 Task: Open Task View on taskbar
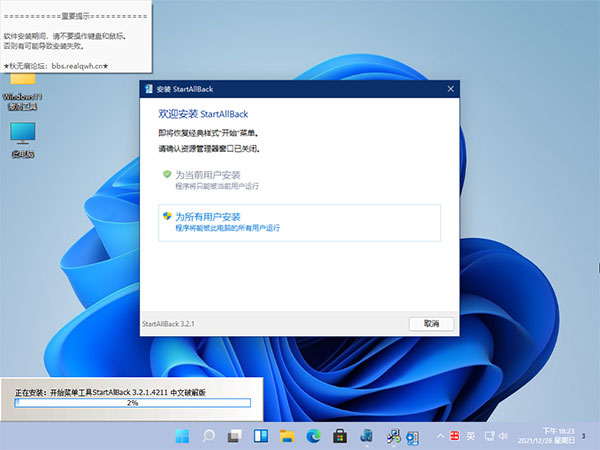pos(235,436)
